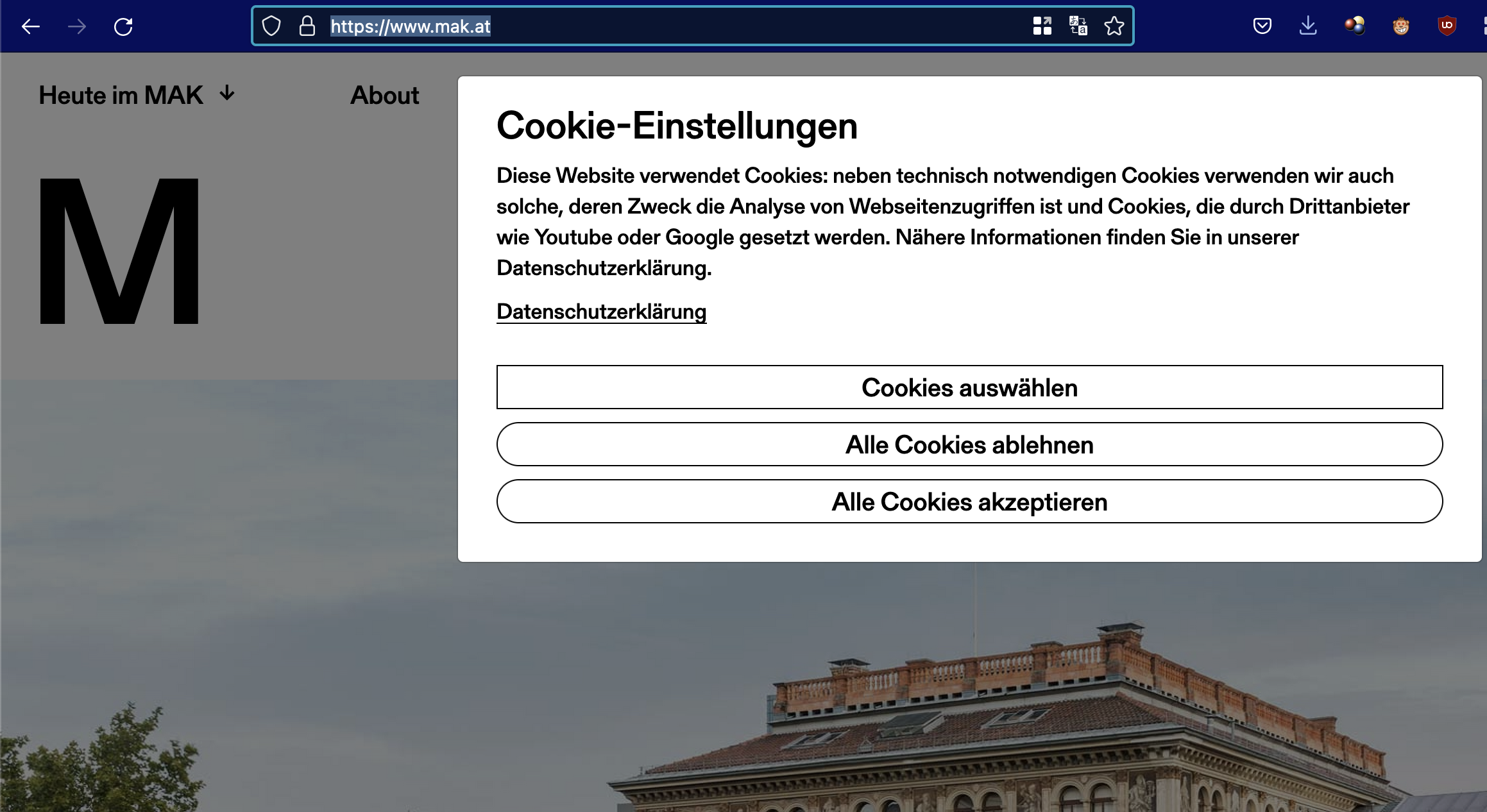Click the small windows pop-out icon in address bar
The height and width of the screenshot is (812, 1487).
point(1043,26)
